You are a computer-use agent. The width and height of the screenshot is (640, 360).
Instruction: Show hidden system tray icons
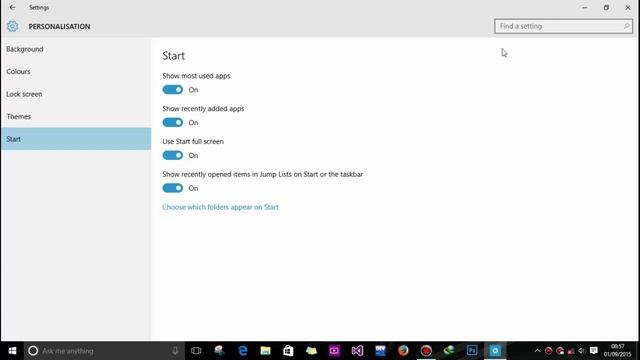point(537,351)
